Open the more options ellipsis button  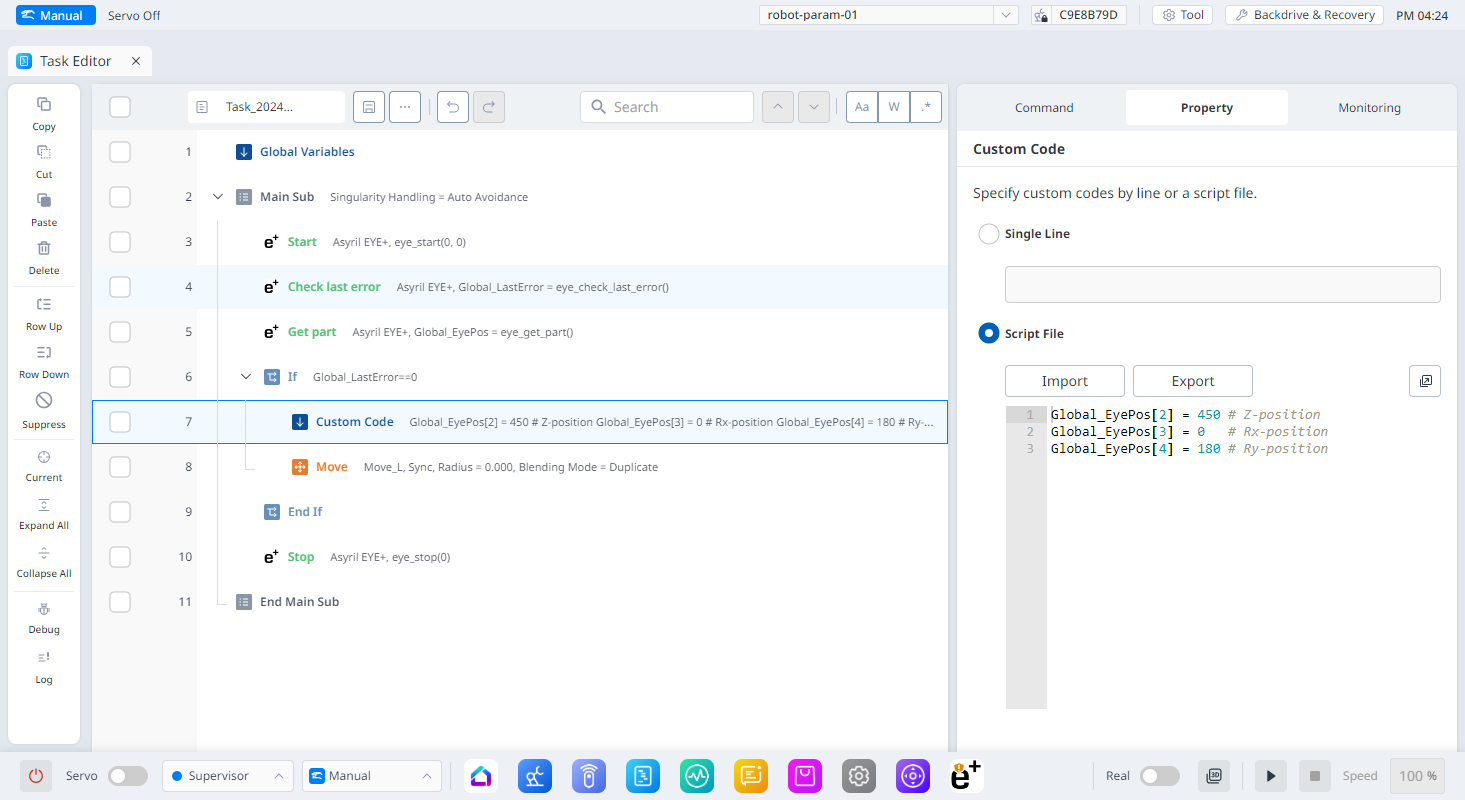(405, 107)
